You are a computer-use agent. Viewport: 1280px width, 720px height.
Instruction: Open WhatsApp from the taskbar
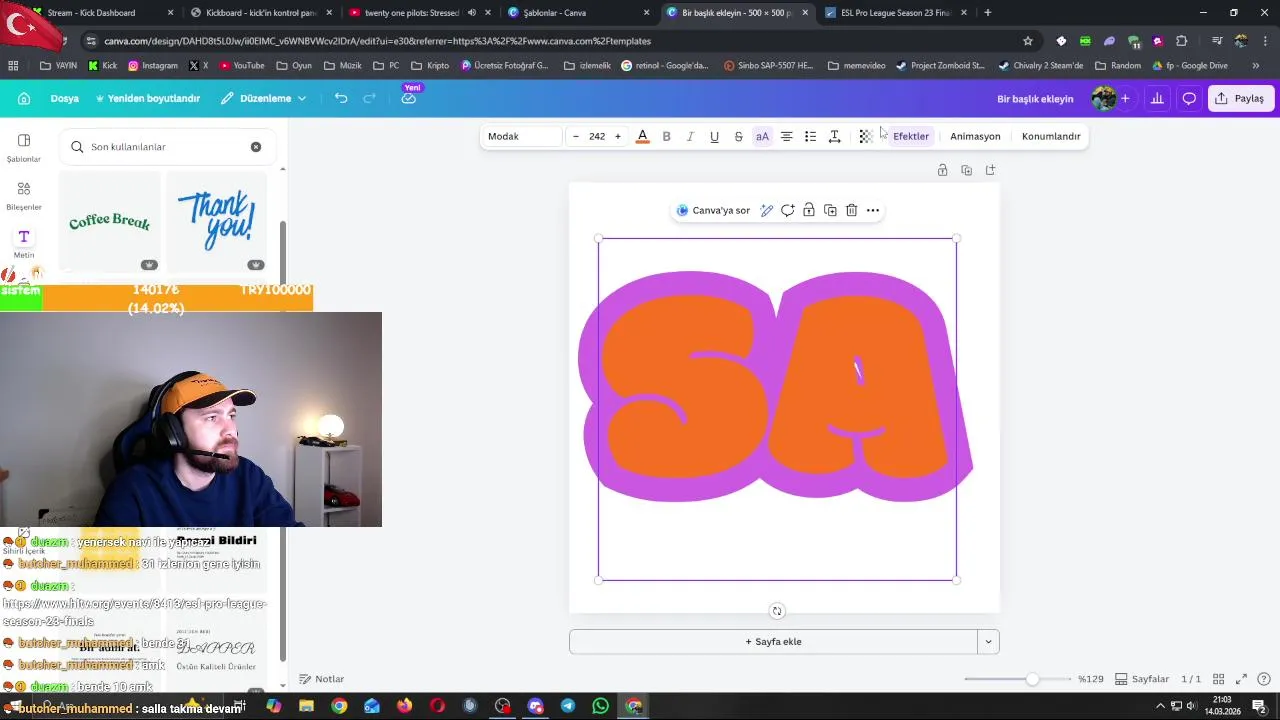click(x=600, y=706)
